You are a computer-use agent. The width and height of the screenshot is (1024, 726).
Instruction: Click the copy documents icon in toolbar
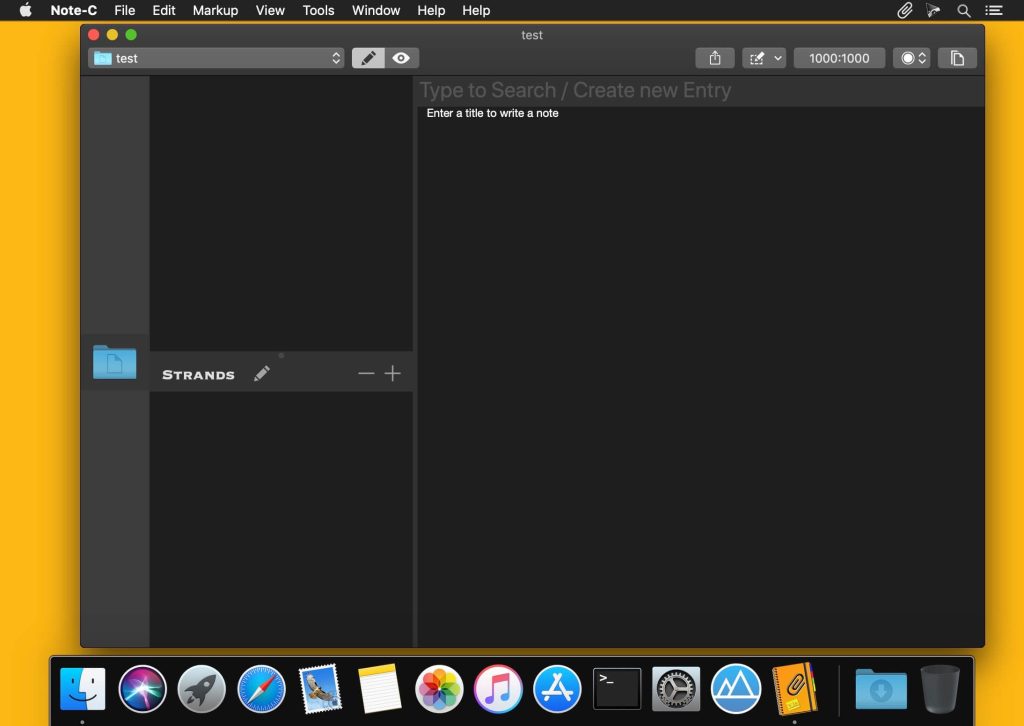point(957,58)
